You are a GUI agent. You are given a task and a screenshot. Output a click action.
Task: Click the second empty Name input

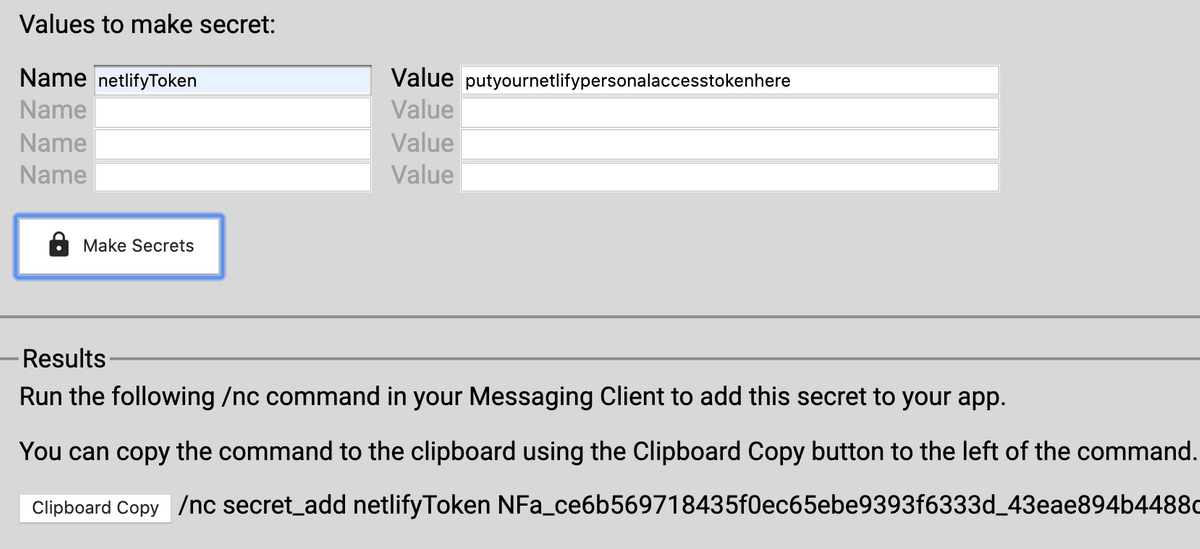[232, 112]
